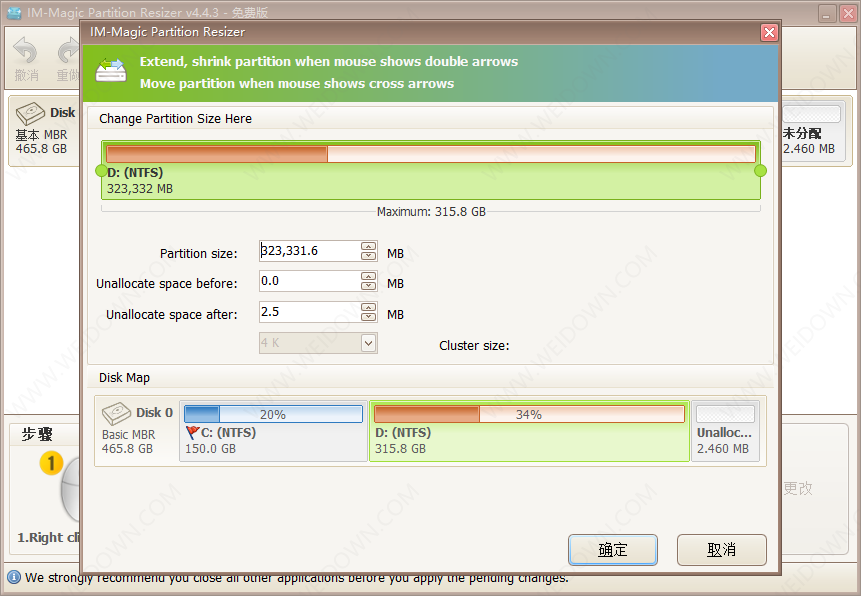Cancel with the 取消 button

coord(722,550)
